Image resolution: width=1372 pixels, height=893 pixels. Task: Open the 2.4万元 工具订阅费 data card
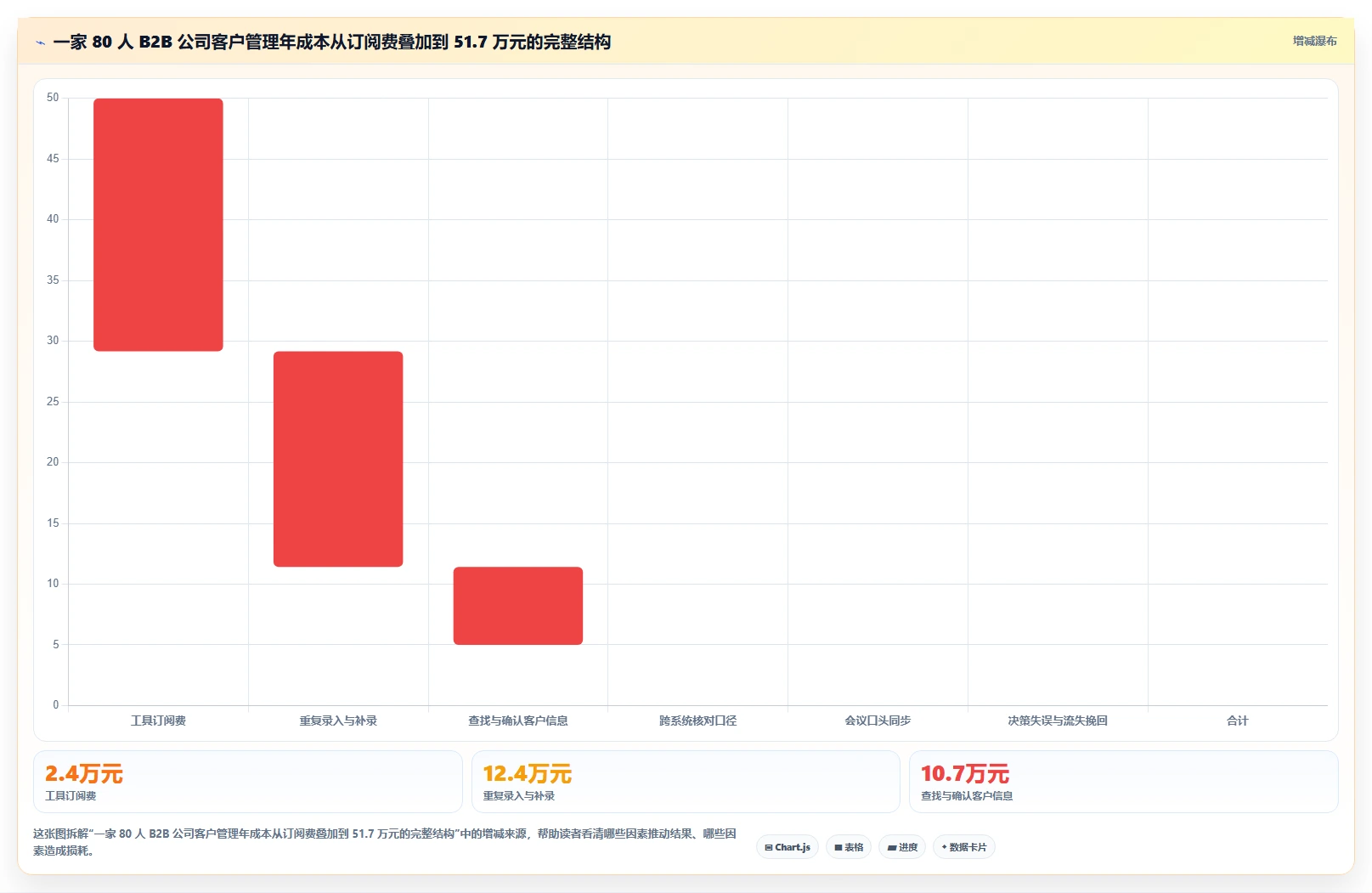248,782
